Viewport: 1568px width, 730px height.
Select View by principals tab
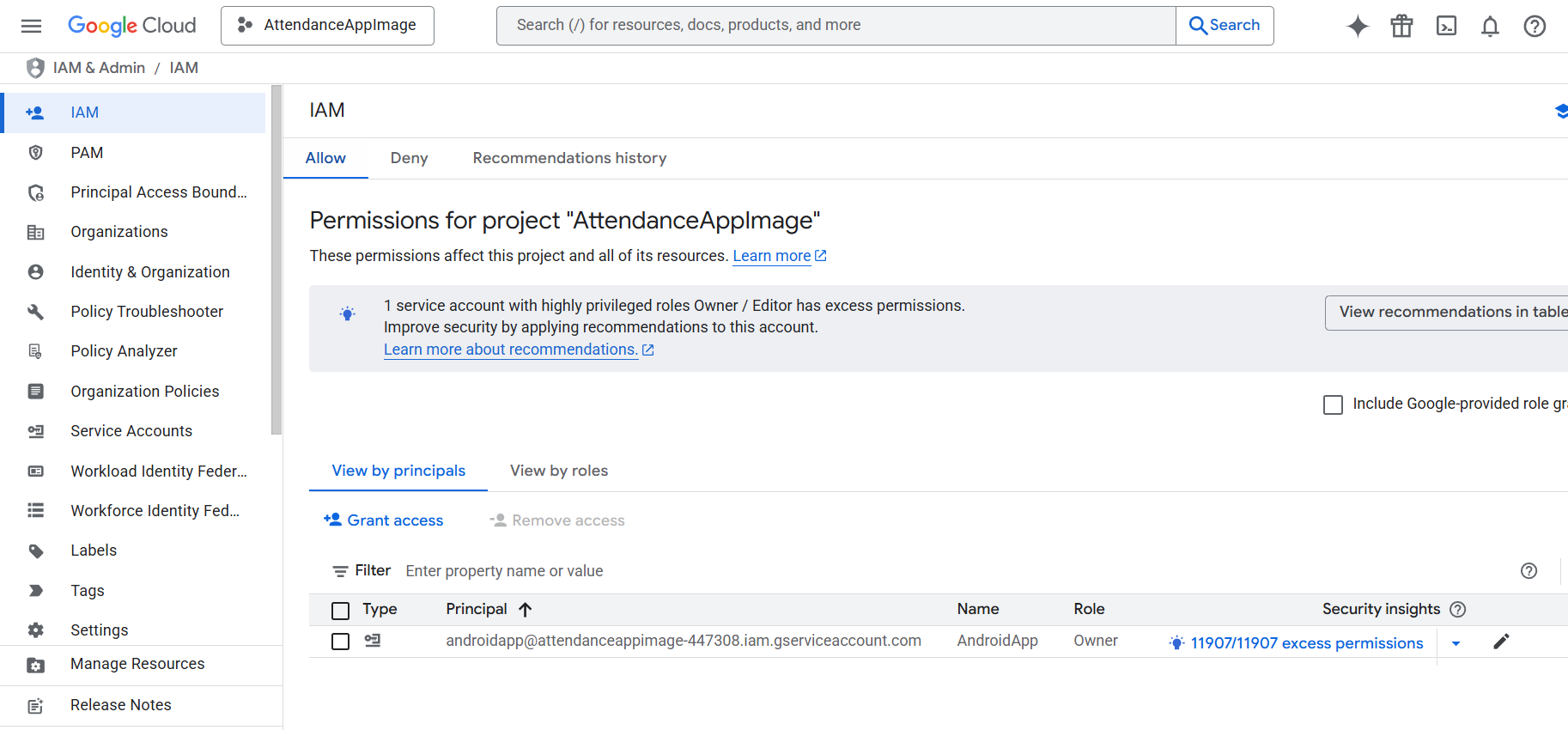click(x=398, y=471)
